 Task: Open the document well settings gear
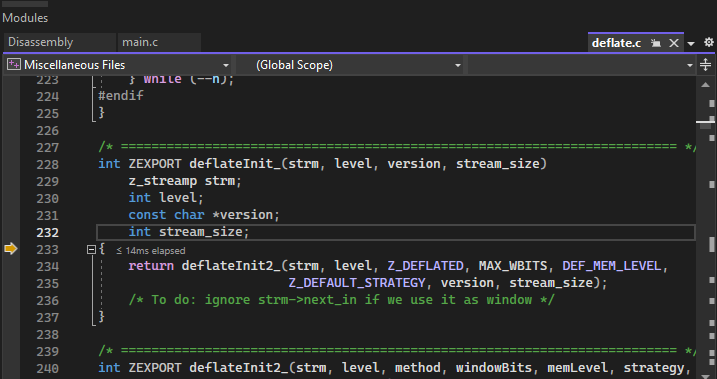tap(708, 43)
